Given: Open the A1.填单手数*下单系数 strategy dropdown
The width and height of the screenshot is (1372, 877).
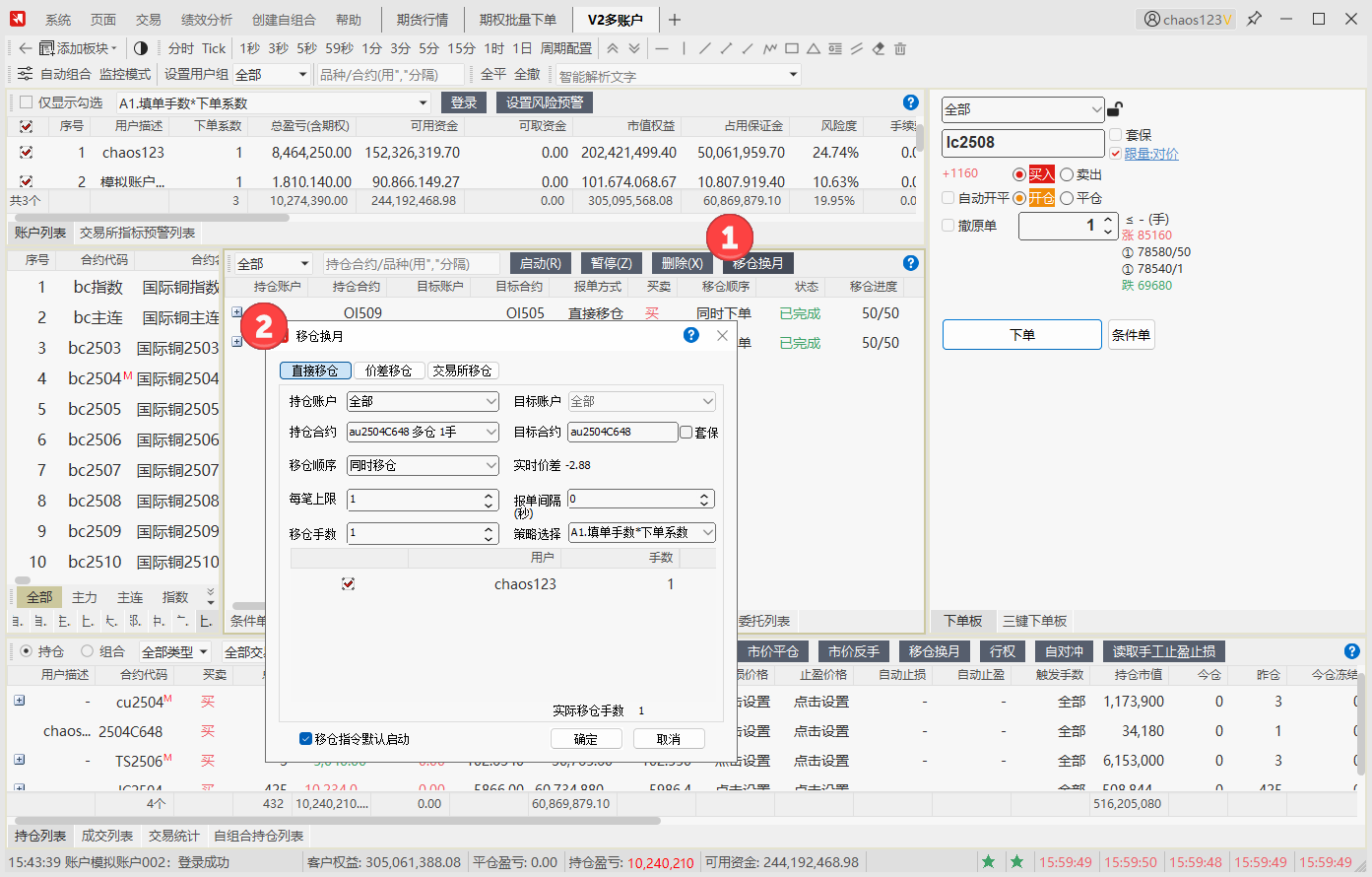Looking at the screenshot, I should coord(273,102).
